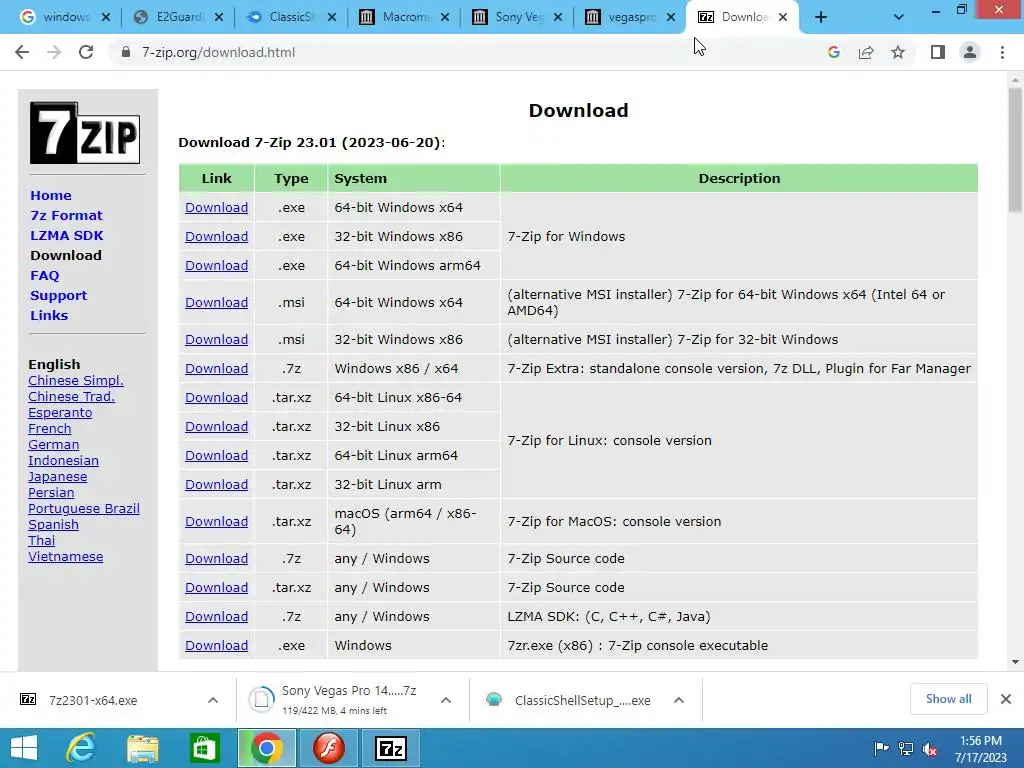The image size is (1024, 768).
Task: Open the 7z2301-x64.exe downloaded file
Action: click(x=93, y=700)
